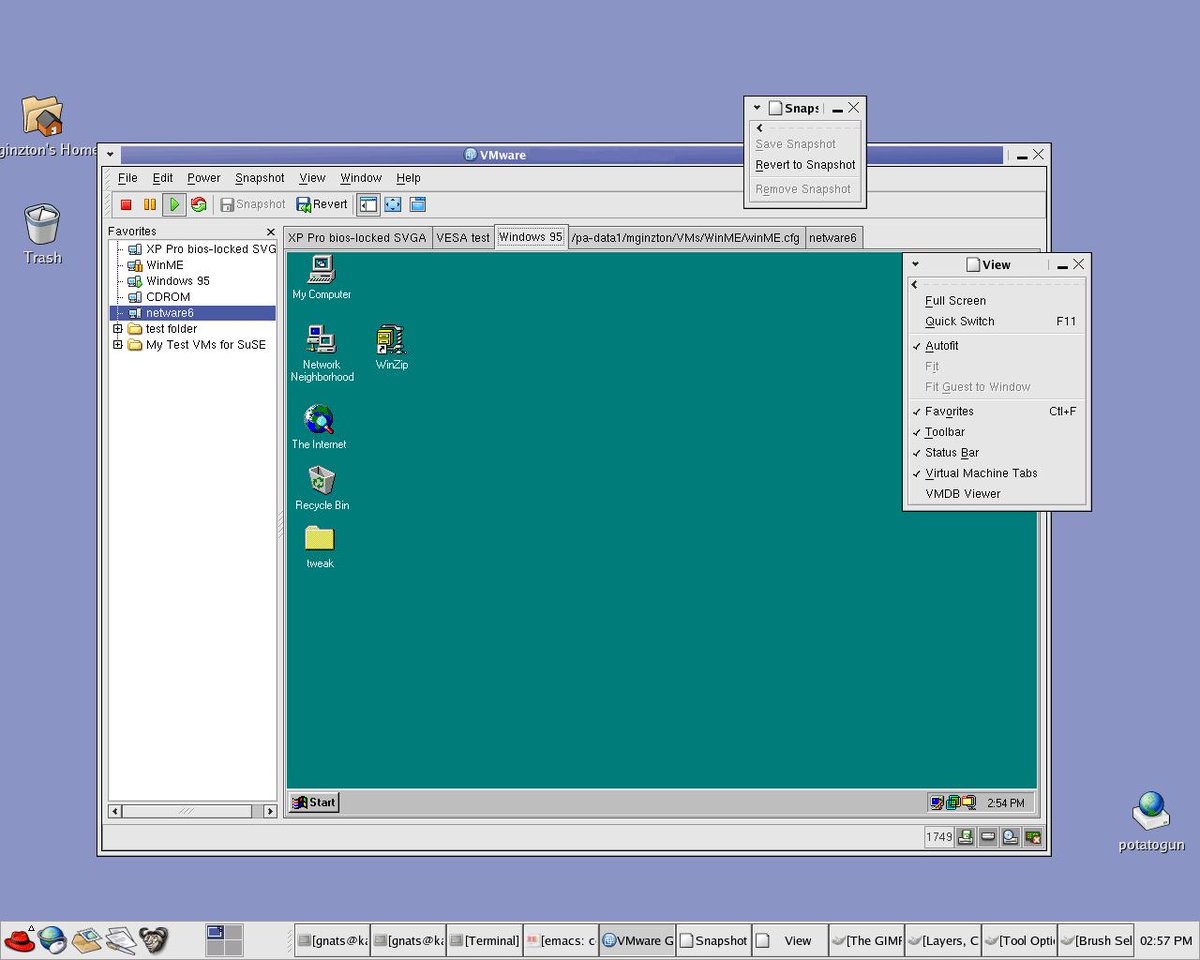This screenshot has height=960, width=1200.
Task: Switch to the Terminal taskbar button
Action: (x=484, y=940)
